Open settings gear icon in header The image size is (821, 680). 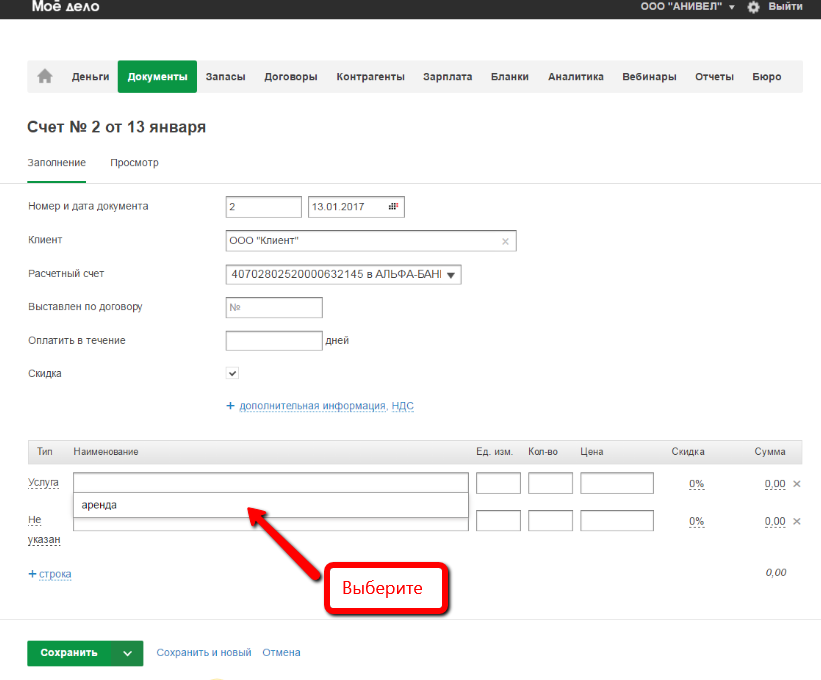click(753, 7)
